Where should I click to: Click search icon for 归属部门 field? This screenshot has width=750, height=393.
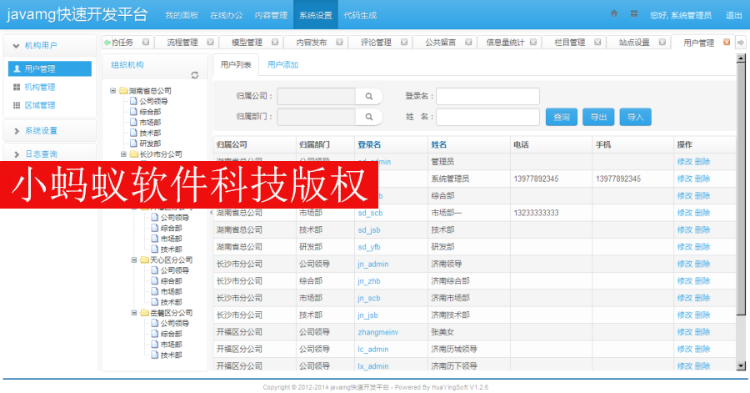[x=369, y=117]
